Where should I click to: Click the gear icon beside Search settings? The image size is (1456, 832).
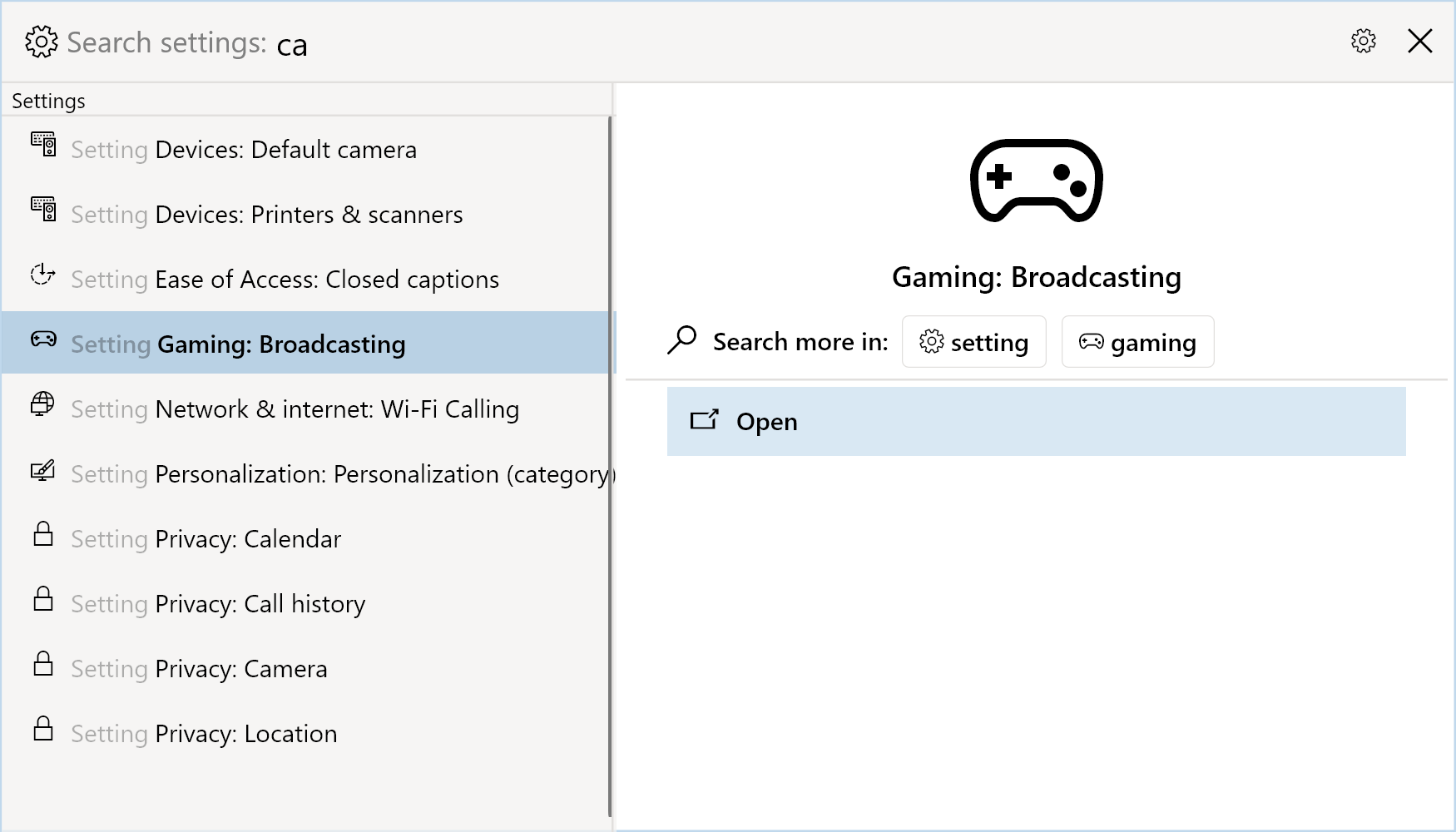click(x=41, y=42)
